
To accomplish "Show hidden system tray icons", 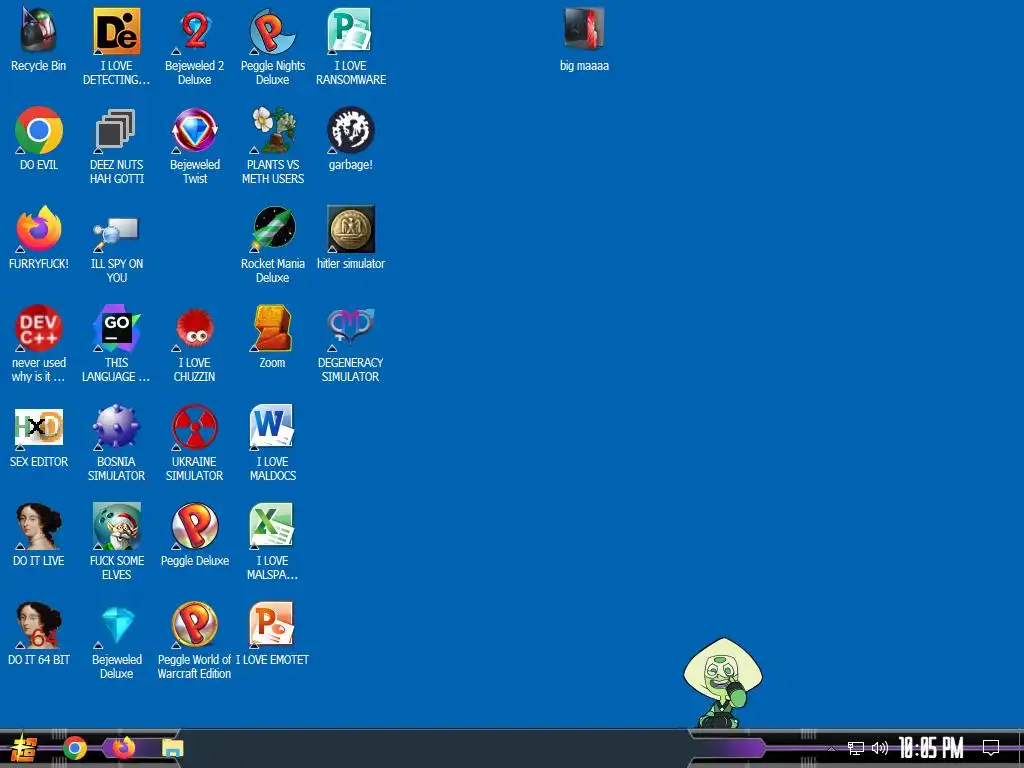I will point(831,748).
